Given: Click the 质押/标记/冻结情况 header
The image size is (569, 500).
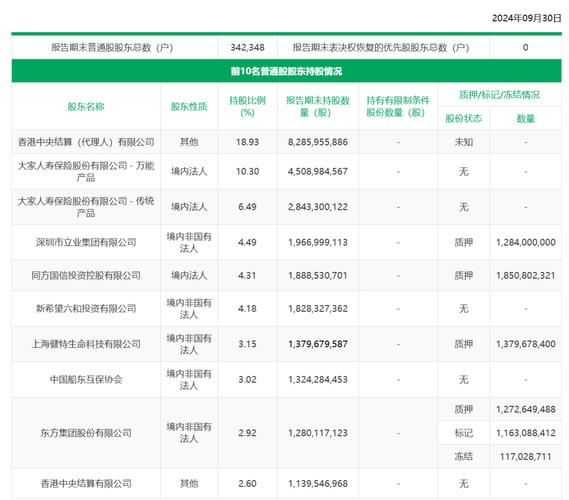Looking at the screenshot, I should 499,95.
